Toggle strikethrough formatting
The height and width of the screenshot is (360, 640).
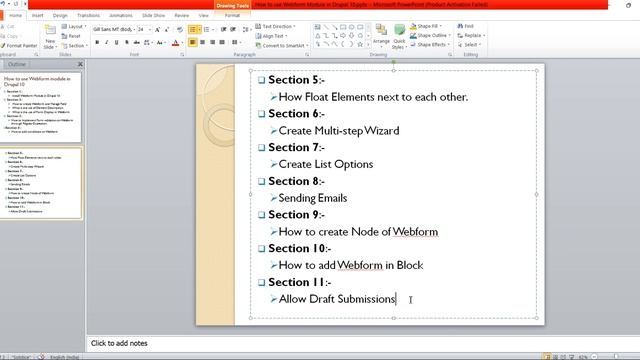coord(136,42)
